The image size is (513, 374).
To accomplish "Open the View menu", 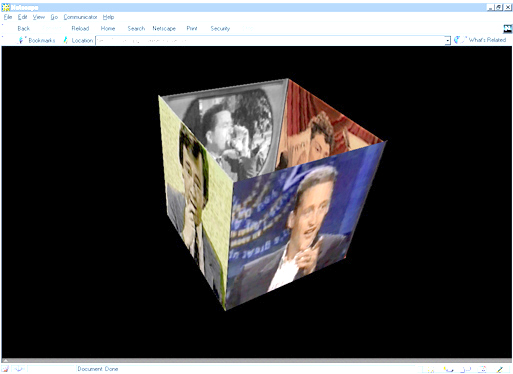I will (x=39, y=17).
